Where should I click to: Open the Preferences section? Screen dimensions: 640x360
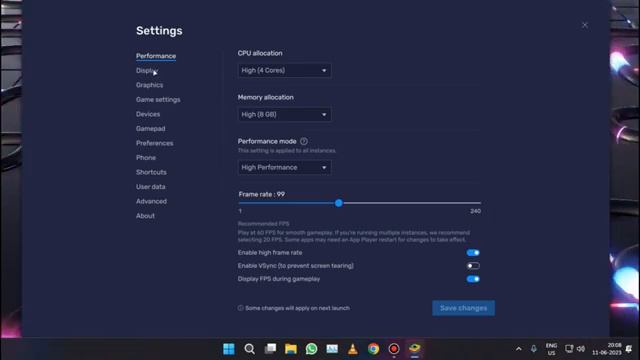(154, 143)
